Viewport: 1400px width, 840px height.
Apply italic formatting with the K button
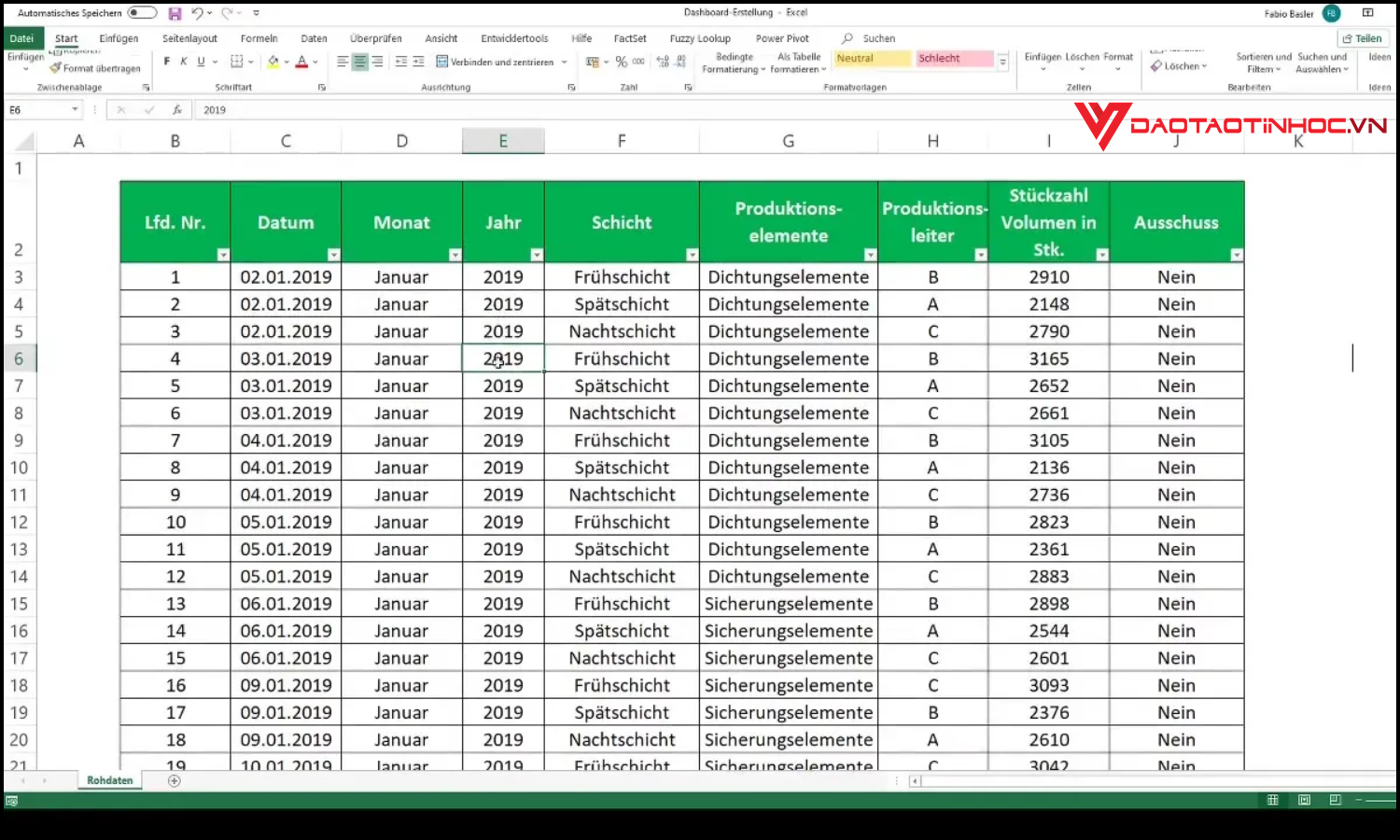tap(184, 62)
